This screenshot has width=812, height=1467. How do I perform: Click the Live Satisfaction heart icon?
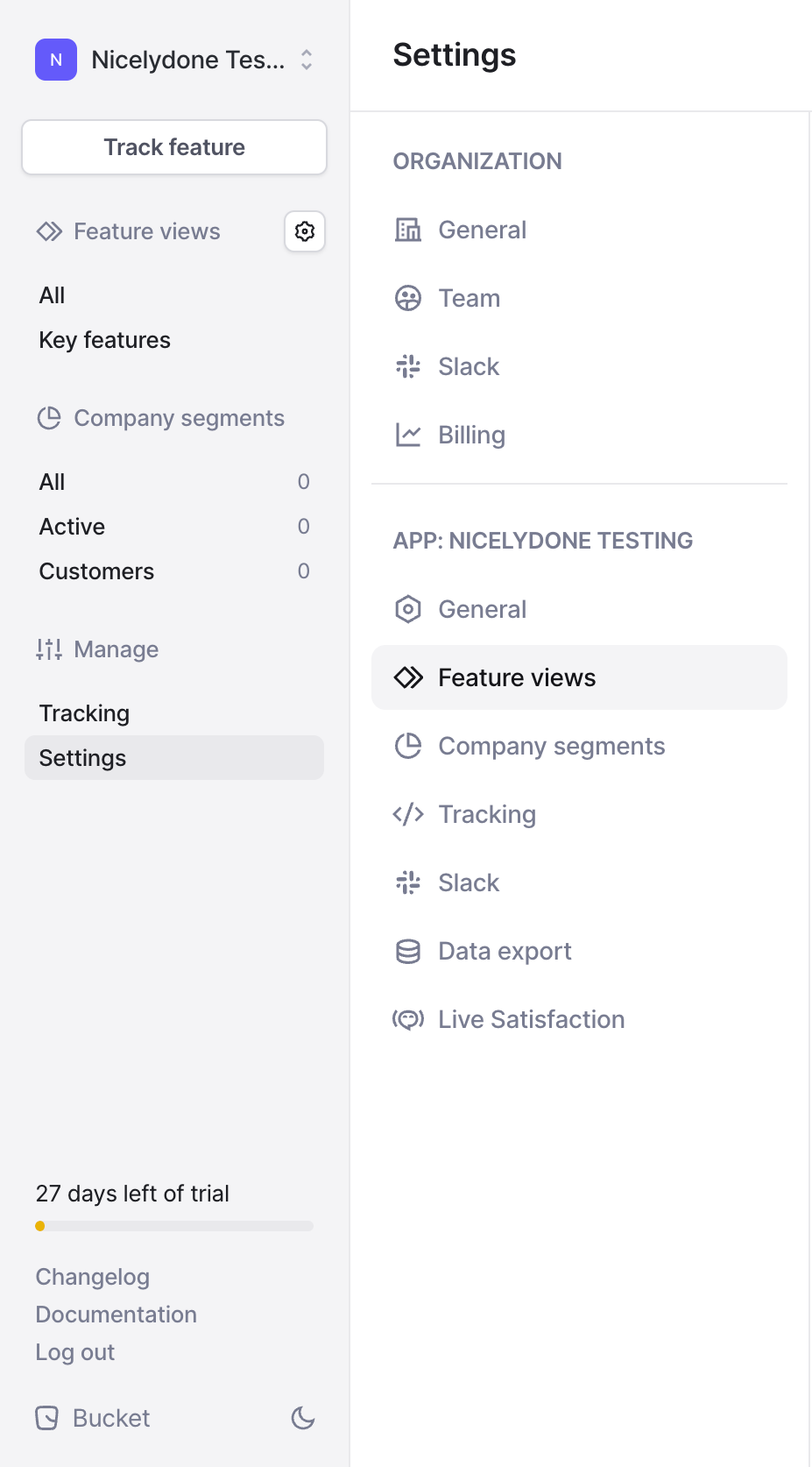coord(408,1019)
